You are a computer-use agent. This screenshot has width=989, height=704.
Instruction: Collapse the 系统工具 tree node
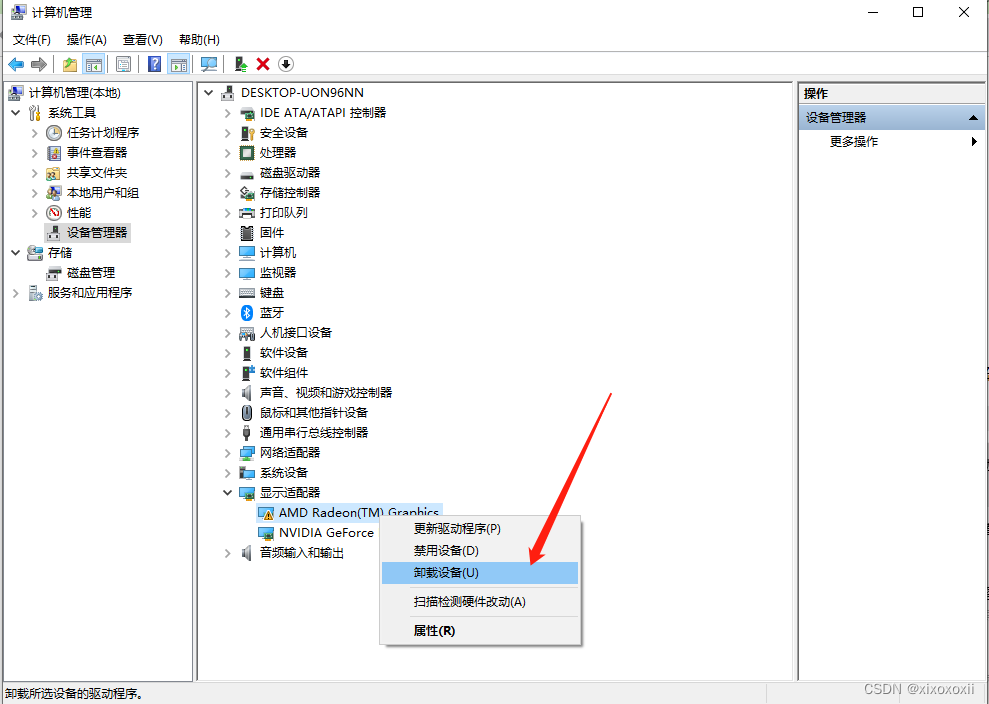(x=16, y=113)
